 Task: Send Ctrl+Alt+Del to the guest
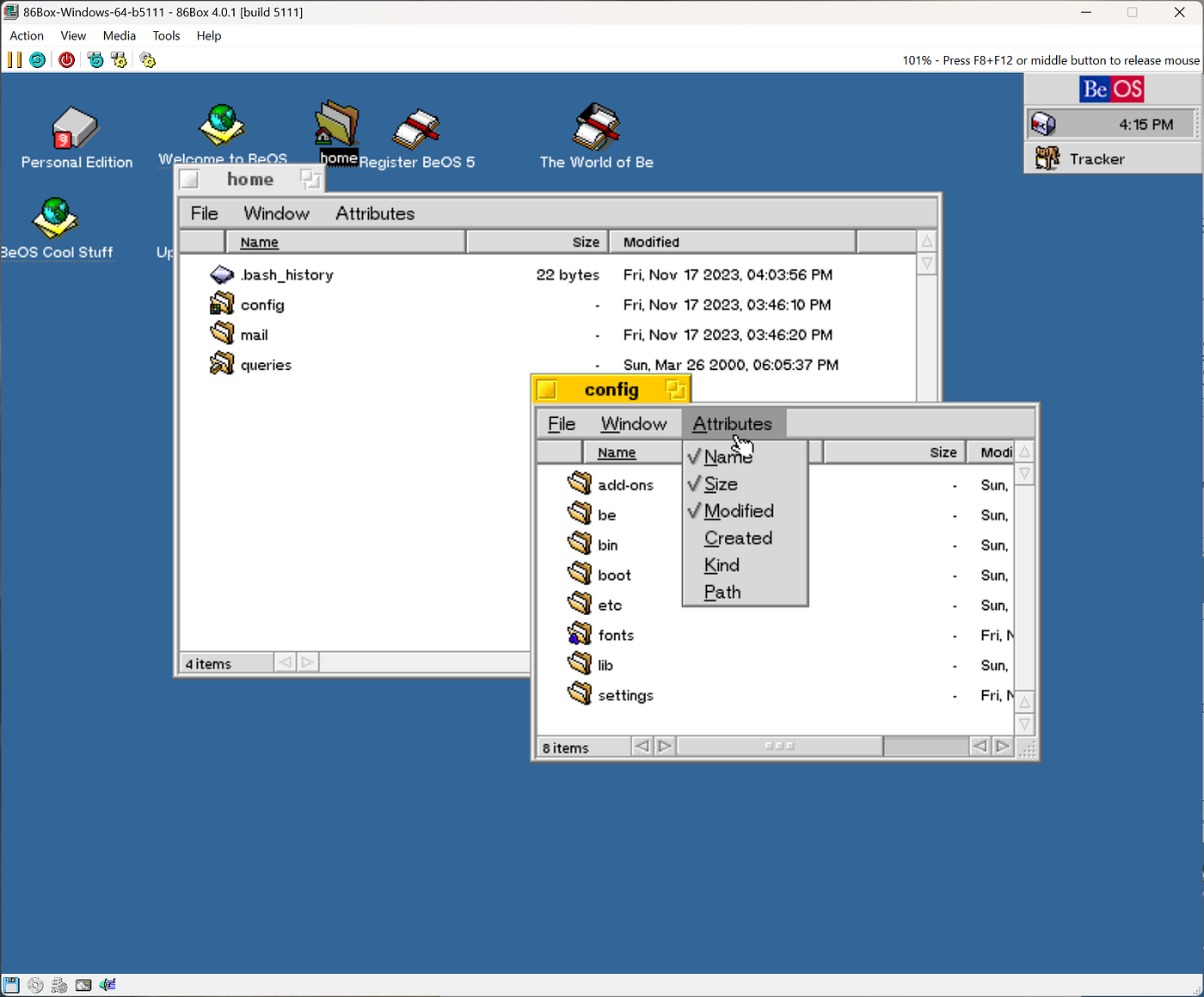(x=95, y=59)
